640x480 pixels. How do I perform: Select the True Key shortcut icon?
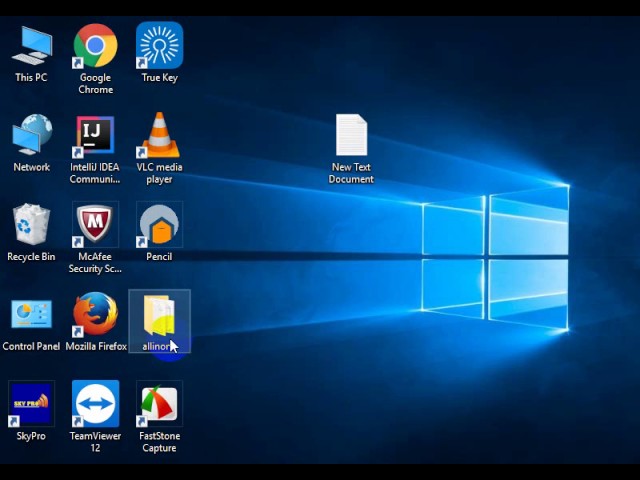pyautogui.click(x=160, y=45)
